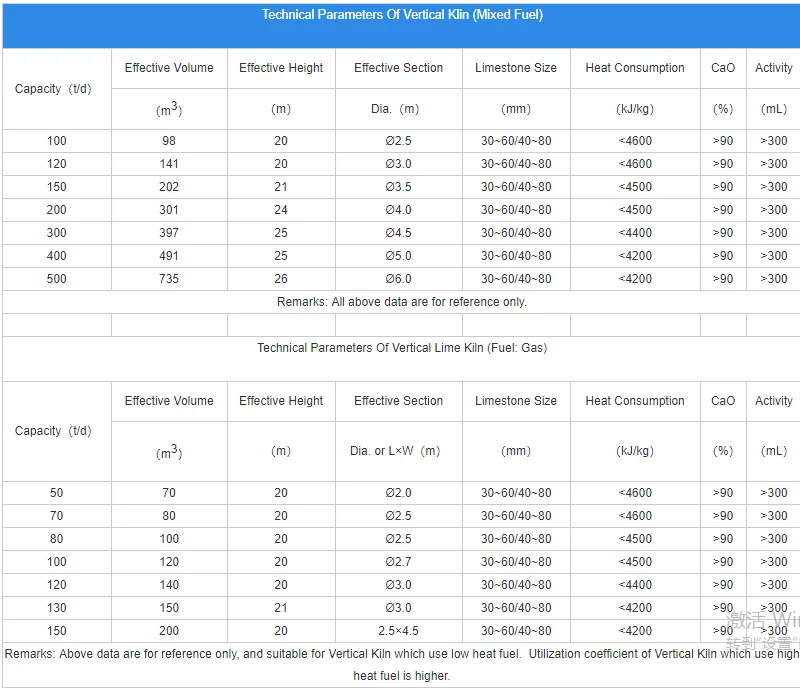
Task: Click the effective height value 26
Action: [x=281, y=279]
